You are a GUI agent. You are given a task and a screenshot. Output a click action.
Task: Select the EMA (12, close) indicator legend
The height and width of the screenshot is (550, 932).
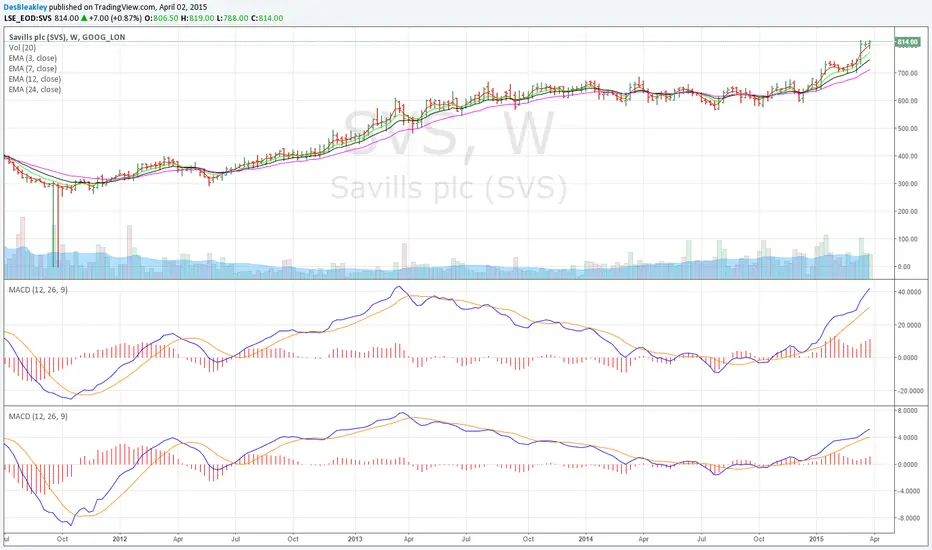coord(34,79)
